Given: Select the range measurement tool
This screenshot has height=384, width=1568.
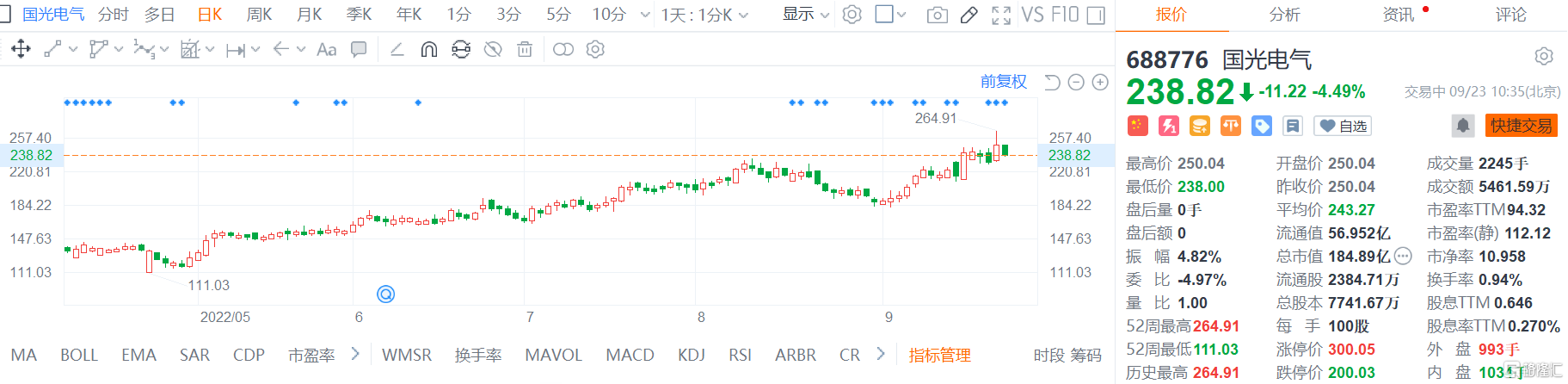Looking at the screenshot, I should (236, 50).
